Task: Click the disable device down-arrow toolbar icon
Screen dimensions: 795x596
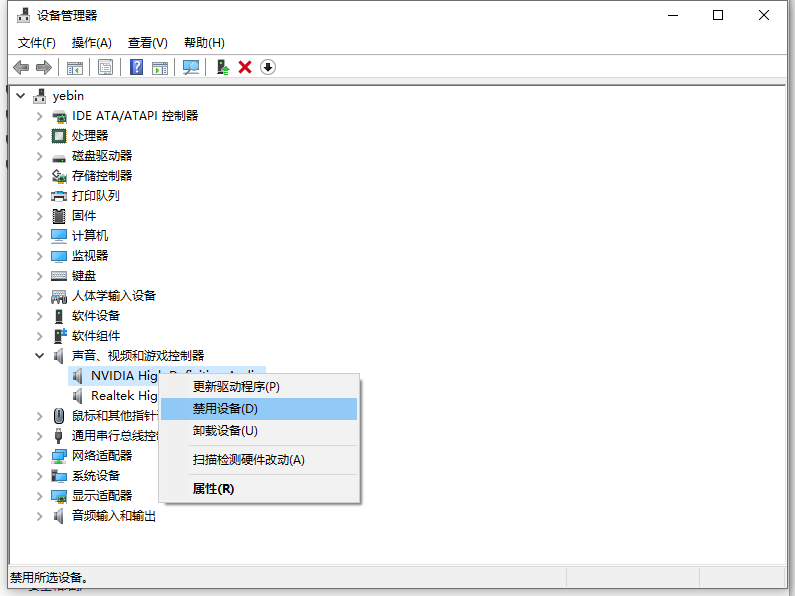Action: tap(268, 67)
